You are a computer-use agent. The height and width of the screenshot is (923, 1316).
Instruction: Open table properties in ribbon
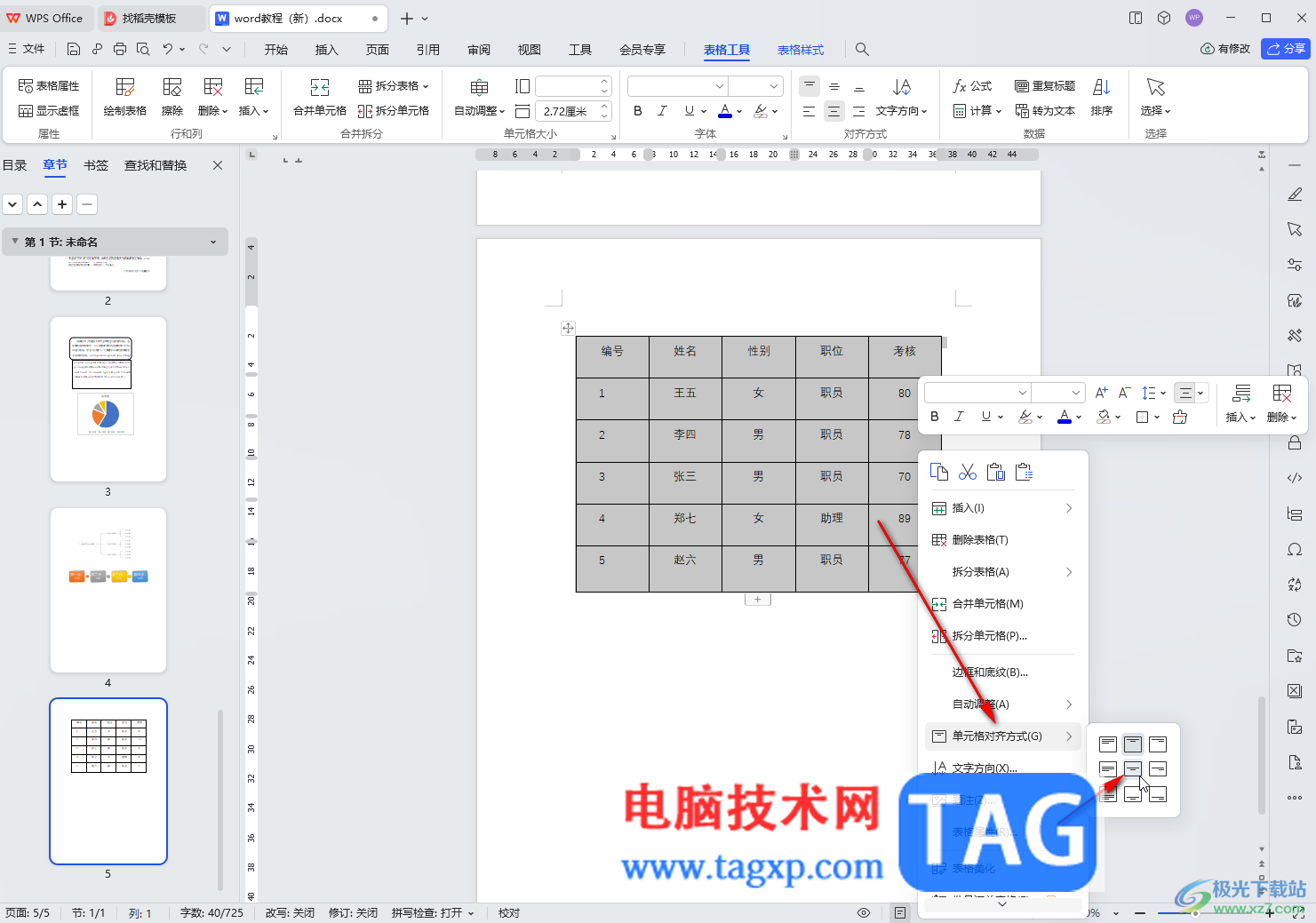pyautogui.click(x=49, y=86)
